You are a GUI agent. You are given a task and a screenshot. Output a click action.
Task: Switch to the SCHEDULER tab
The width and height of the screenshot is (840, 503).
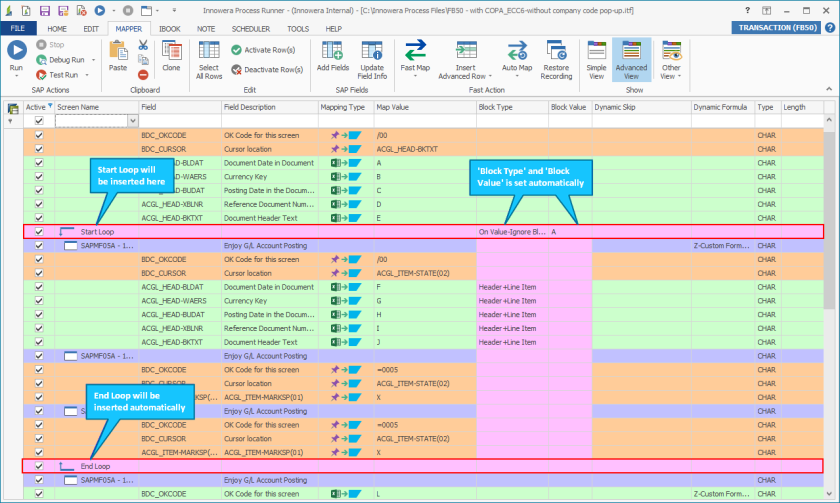(250, 29)
